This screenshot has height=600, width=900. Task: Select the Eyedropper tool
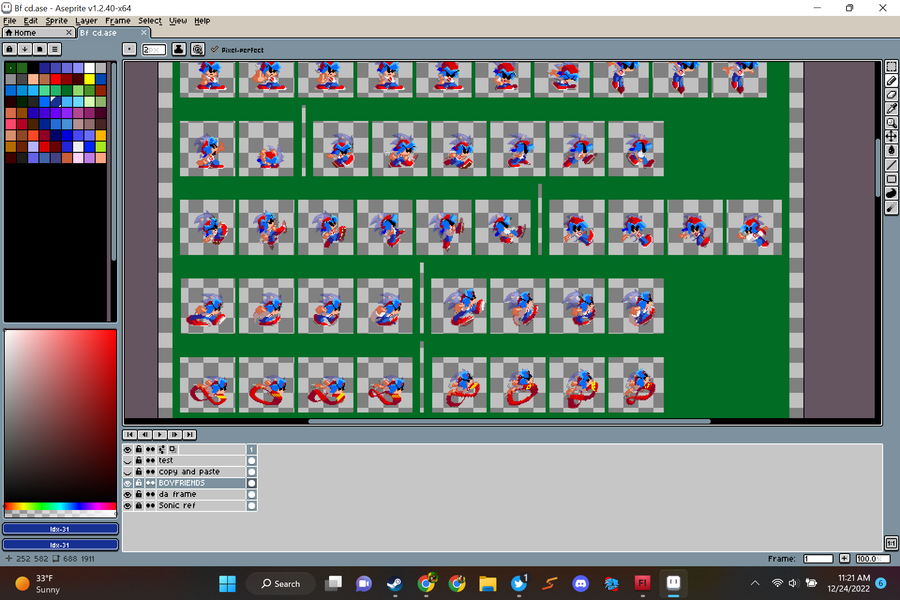point(891,109)
